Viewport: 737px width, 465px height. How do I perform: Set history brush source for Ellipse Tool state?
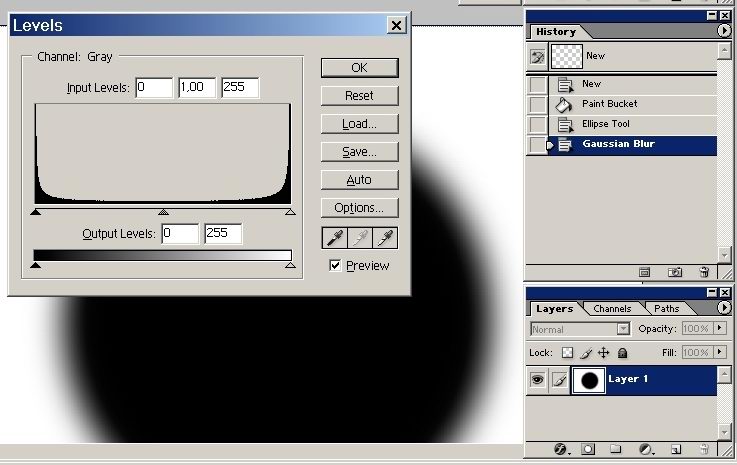tap(537, 125)
